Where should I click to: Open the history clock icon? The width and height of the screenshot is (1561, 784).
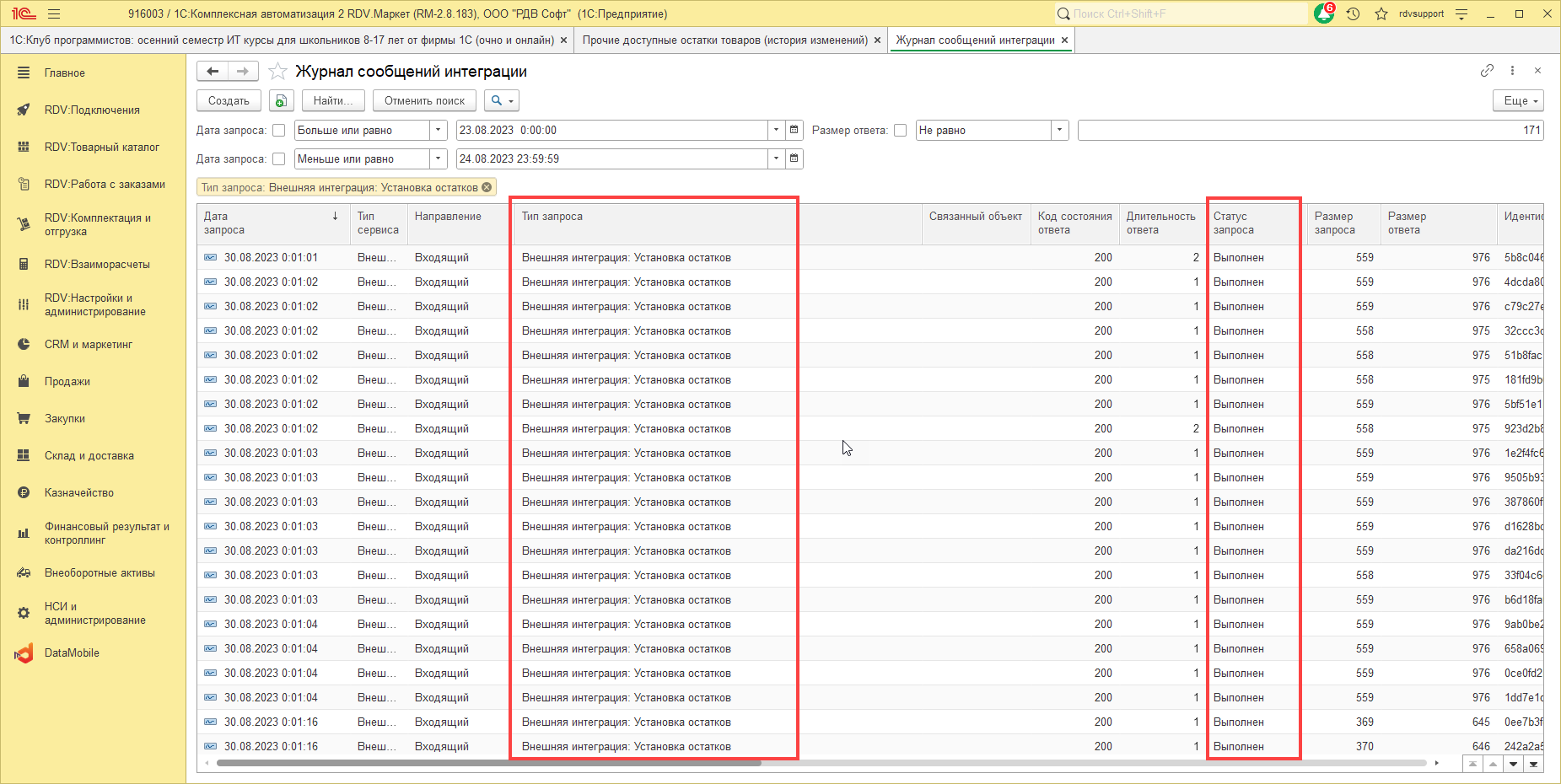click(1353, 14)
